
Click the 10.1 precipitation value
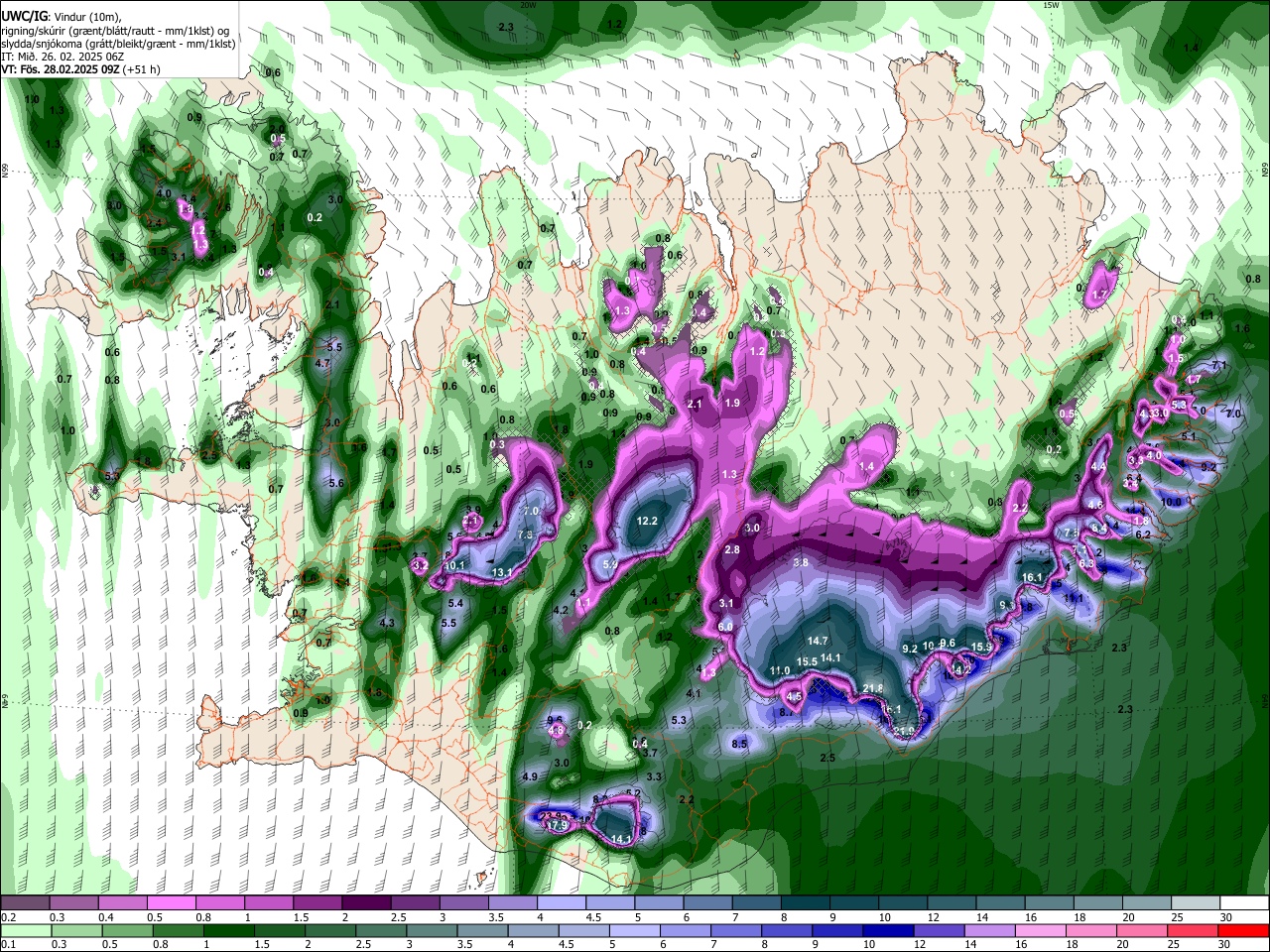click(455, 565)
